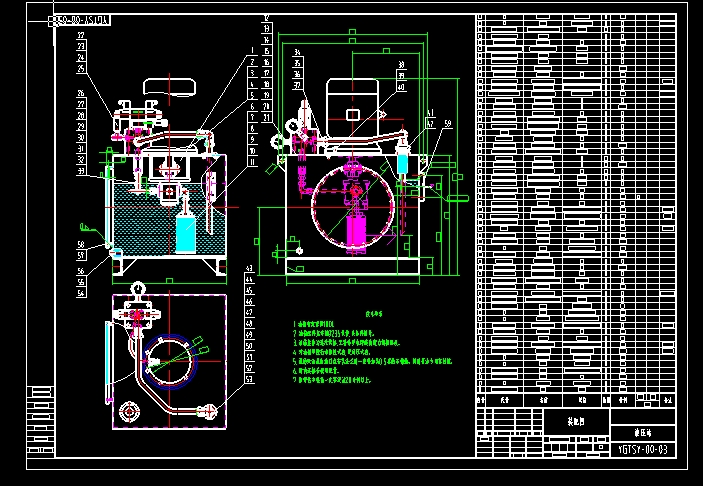Select part balloon number 11 in the callout column

[x=254, y=160]
